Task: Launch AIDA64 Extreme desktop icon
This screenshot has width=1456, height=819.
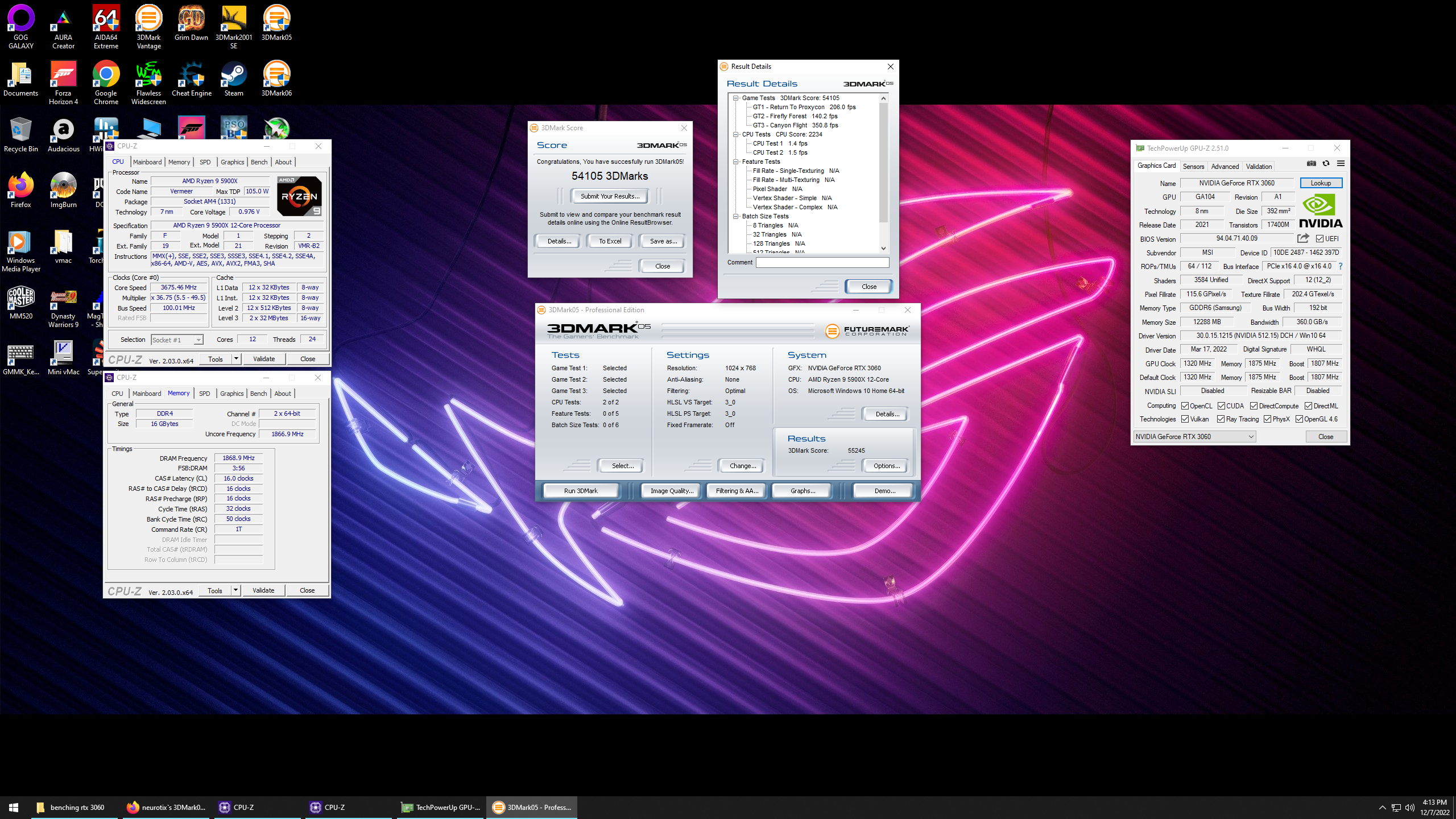Action: [106, 26]
